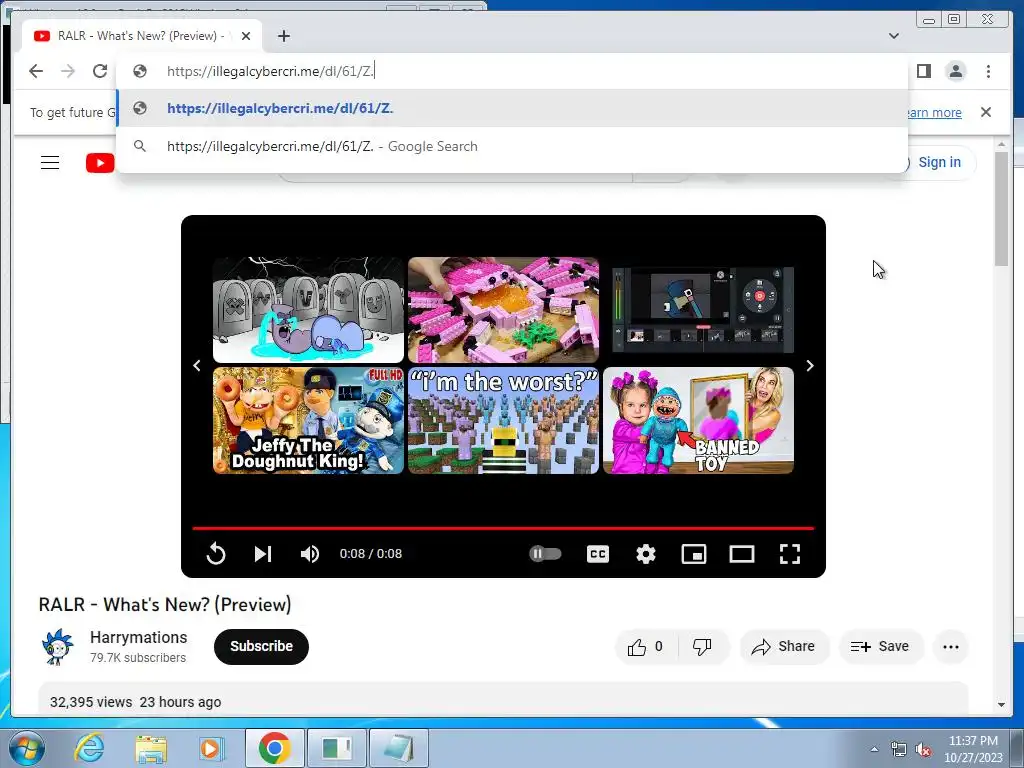Click the page's vertical scrollbar thumb
Viewport: 1024px width, 768px height.
1001,209
